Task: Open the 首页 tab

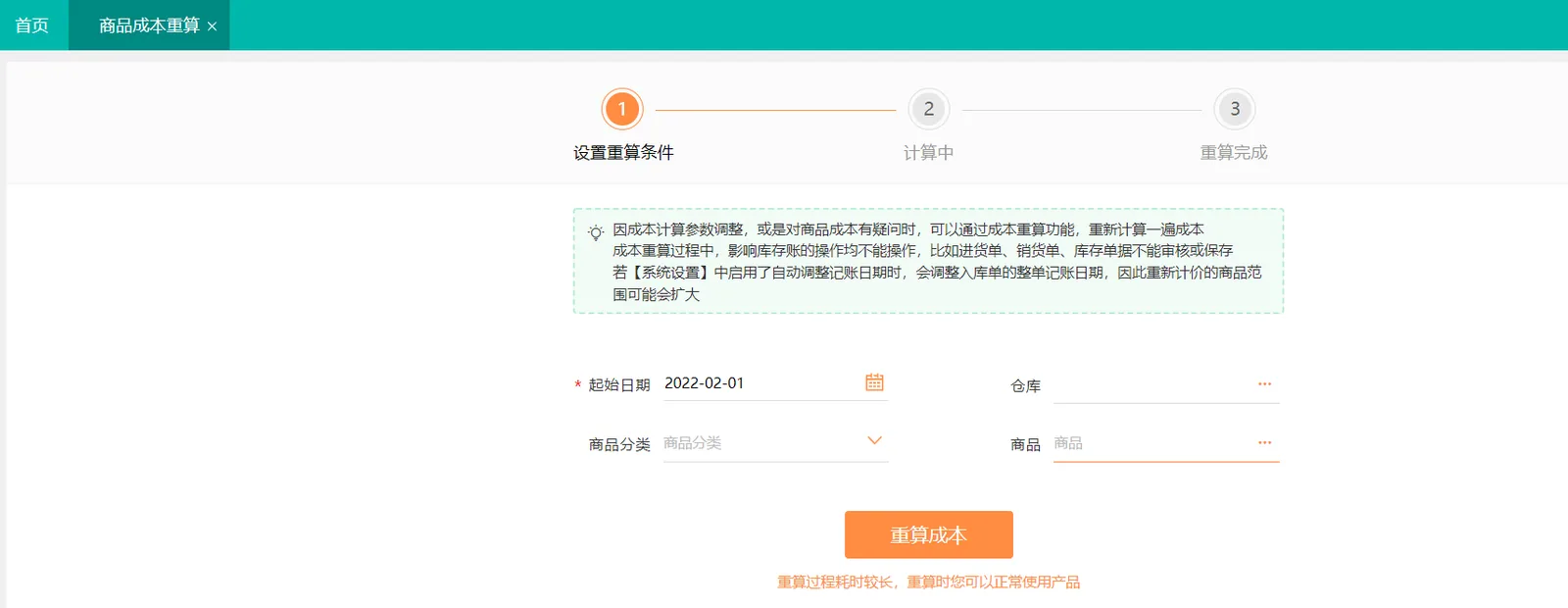Action: click(32, 25)
